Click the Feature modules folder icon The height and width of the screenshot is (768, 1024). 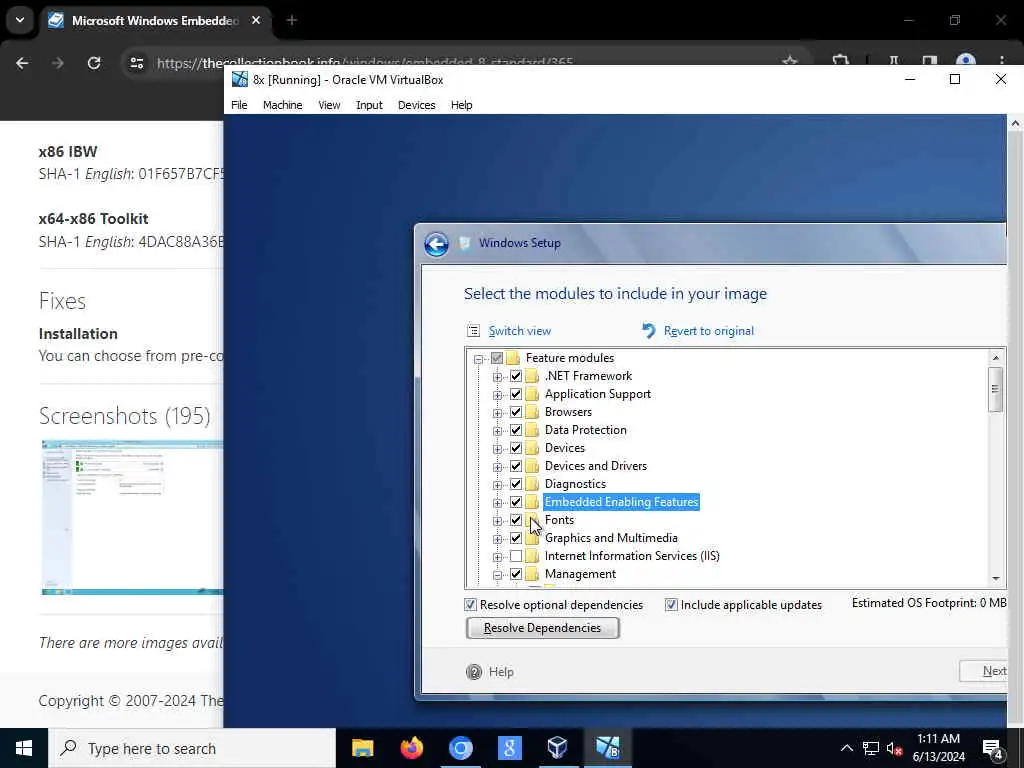click(x=513, y=358)
